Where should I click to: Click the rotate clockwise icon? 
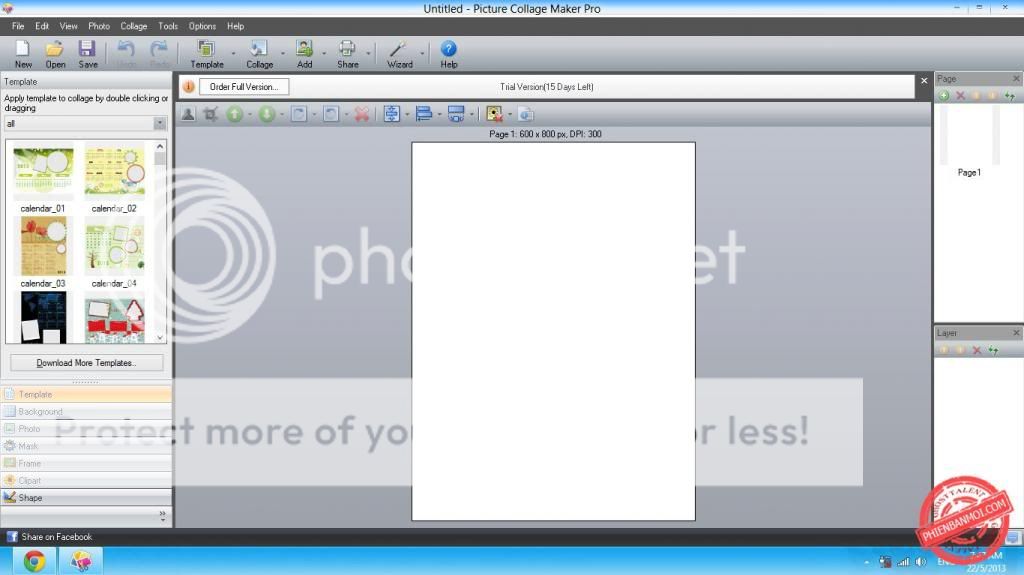(x=299, y=114)
